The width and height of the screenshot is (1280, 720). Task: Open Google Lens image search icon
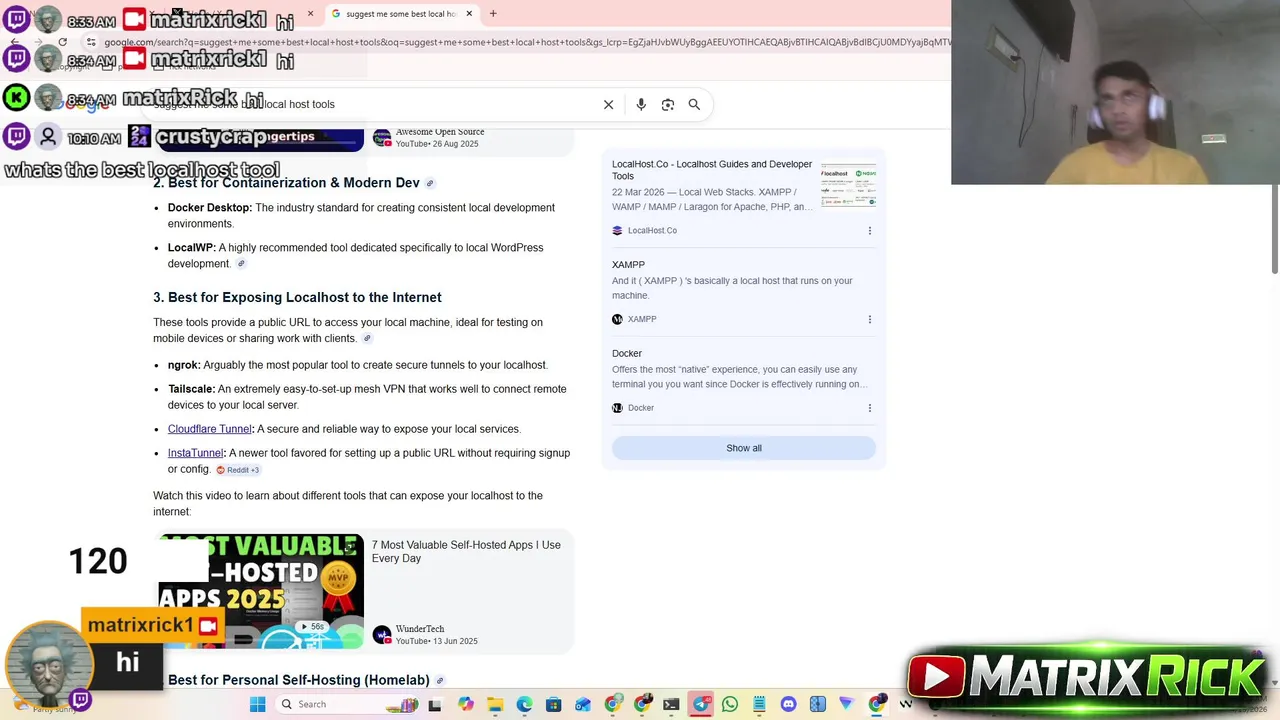668,104
